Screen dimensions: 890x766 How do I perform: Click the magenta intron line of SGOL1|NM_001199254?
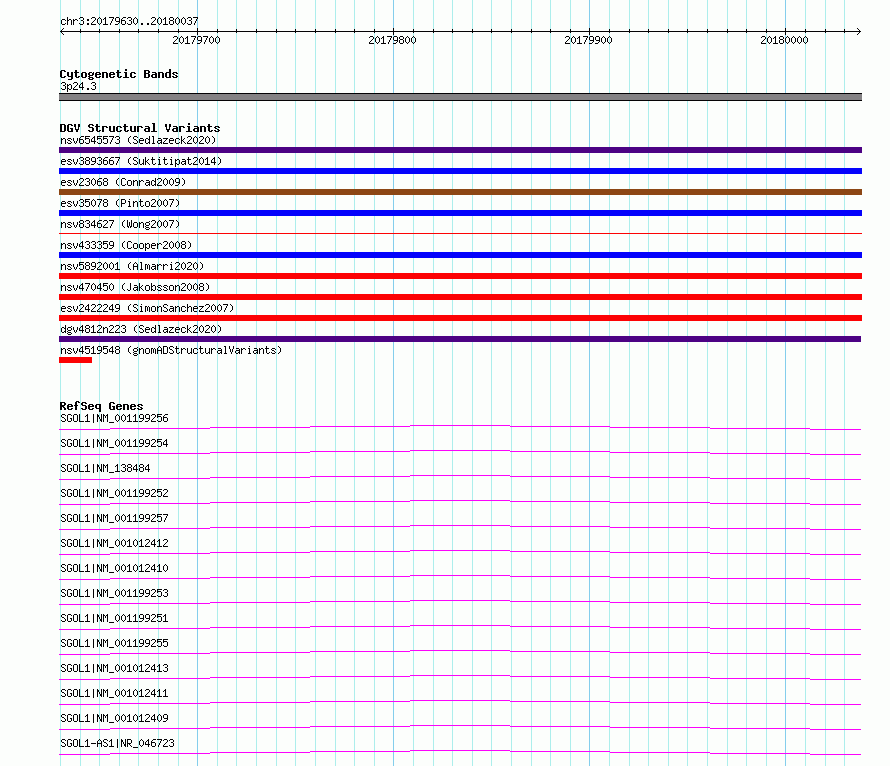(x=460, y=452)
